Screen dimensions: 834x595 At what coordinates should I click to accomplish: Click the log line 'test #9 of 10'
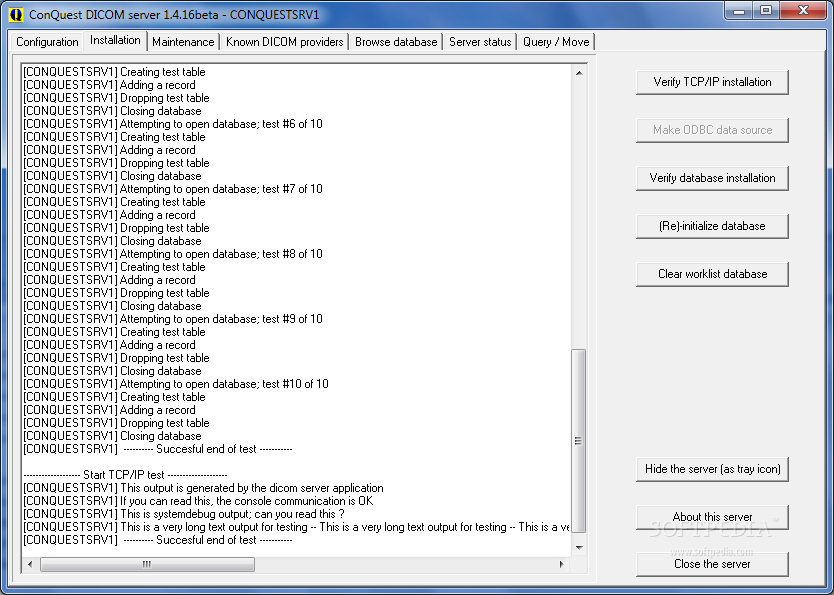(173, 319)
